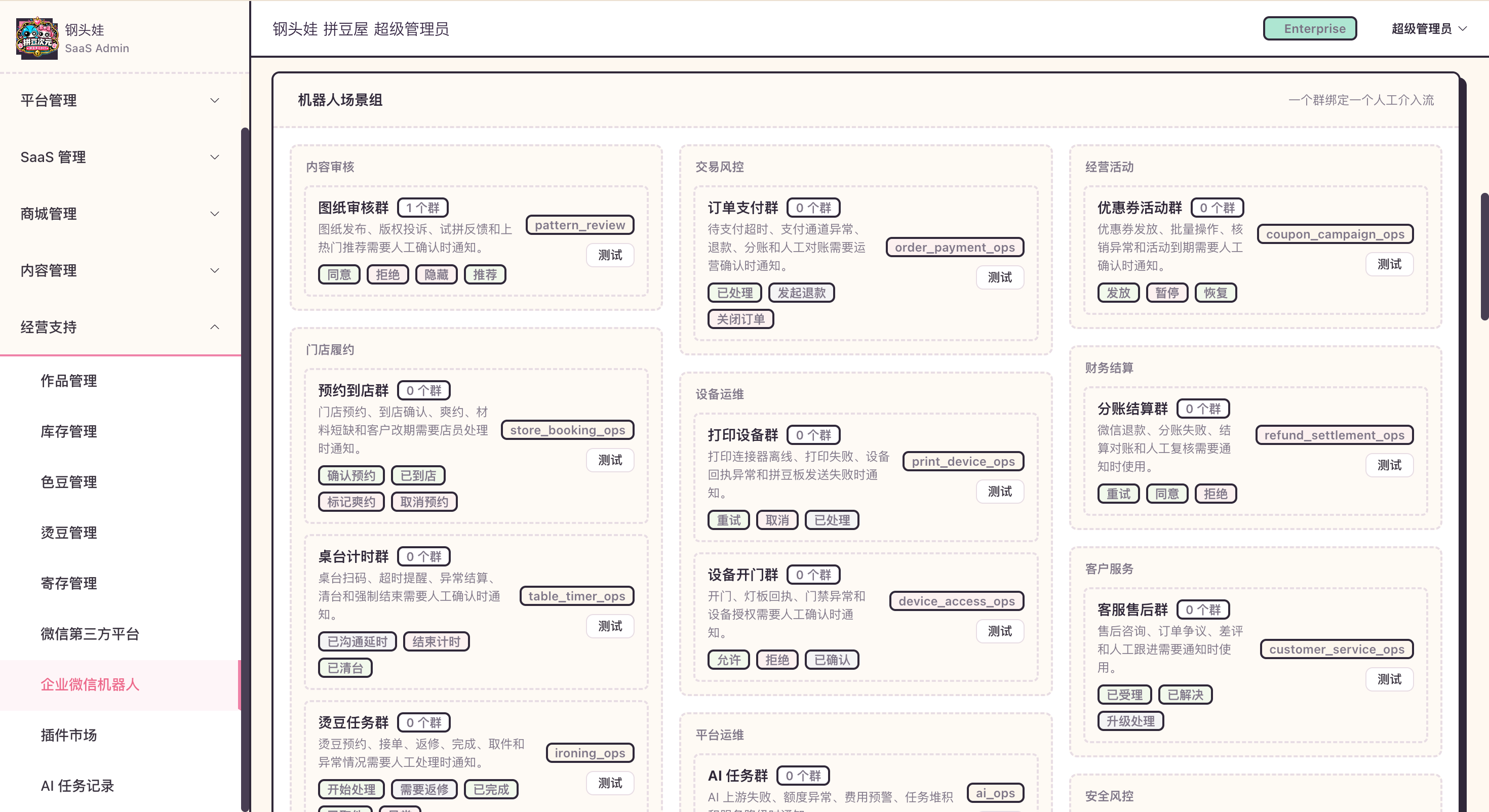
Task: Click 测试 button for 设备开门群
Action: coord(999,631)
